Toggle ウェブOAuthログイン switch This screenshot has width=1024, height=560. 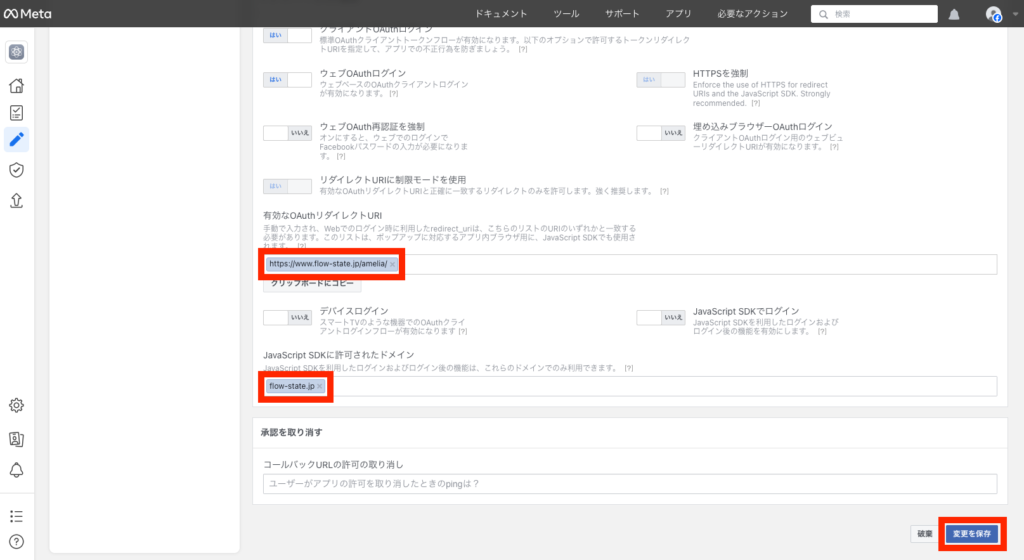[x=288, y=80]
